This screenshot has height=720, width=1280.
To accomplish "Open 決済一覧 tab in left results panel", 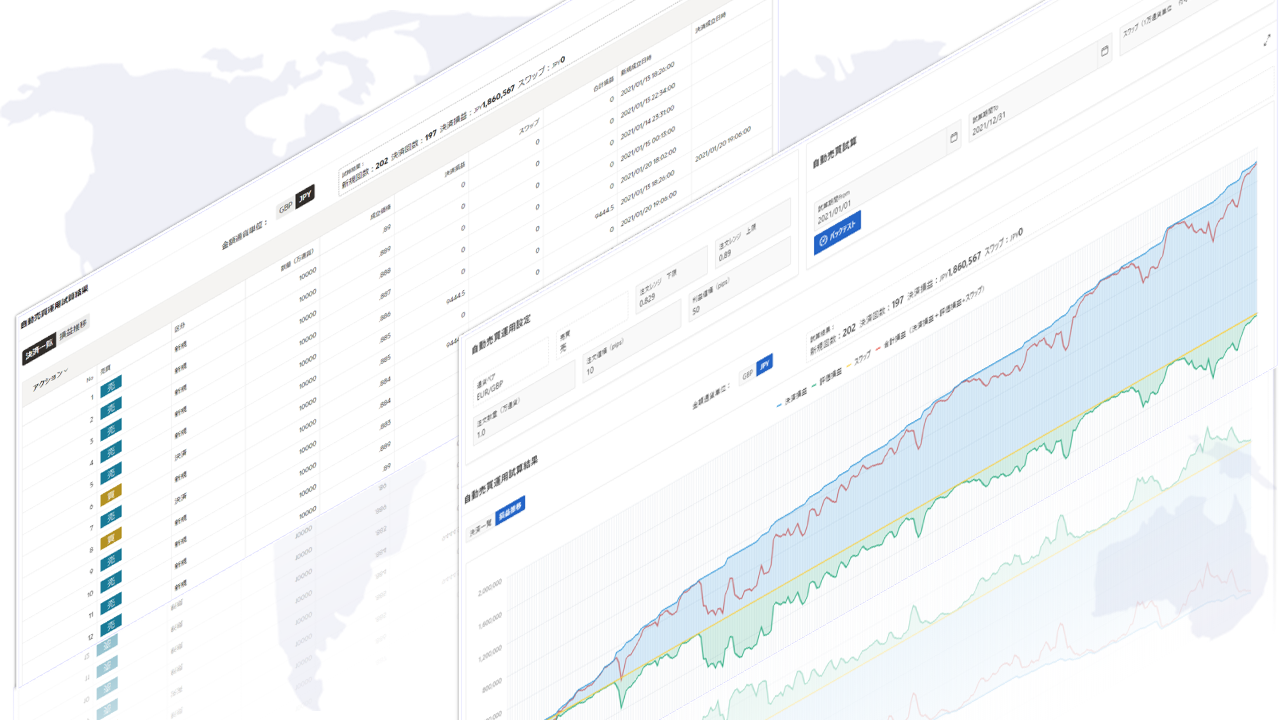I will 40,350.
